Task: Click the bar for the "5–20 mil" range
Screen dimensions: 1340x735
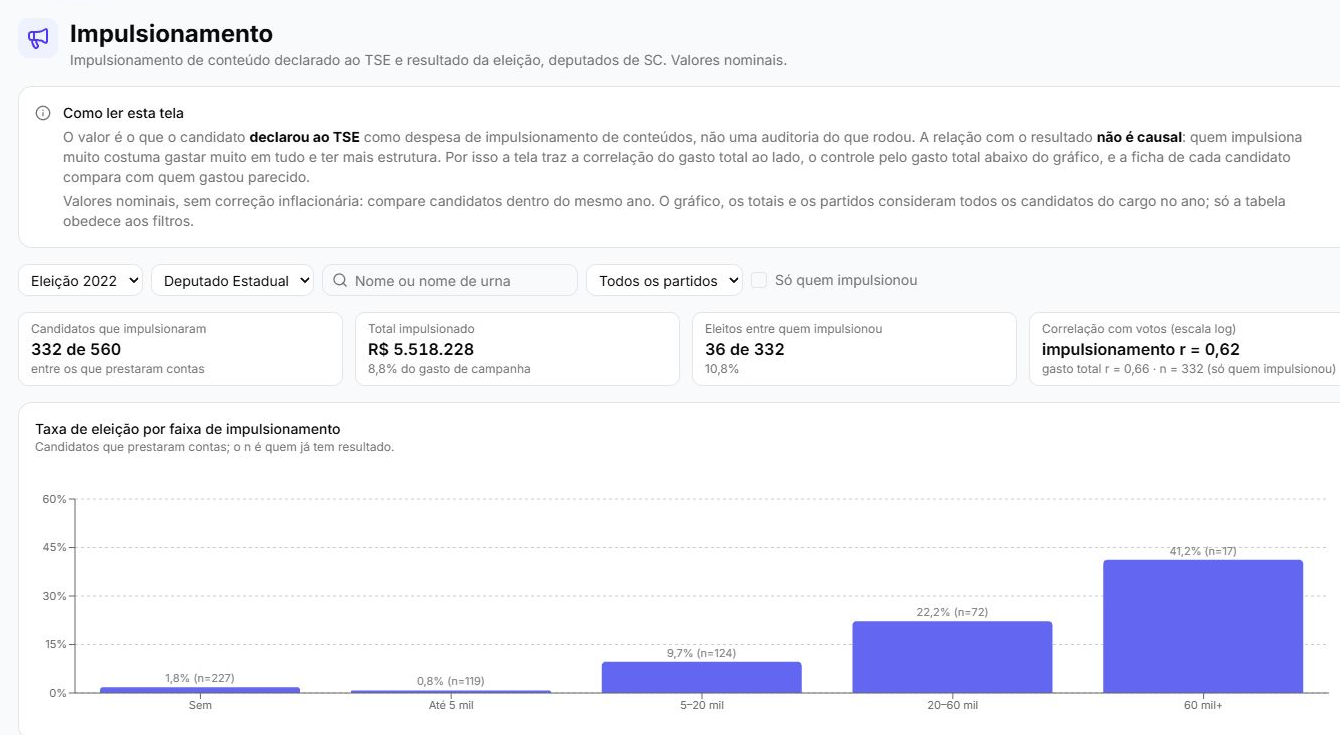Action: click(701, 677)
